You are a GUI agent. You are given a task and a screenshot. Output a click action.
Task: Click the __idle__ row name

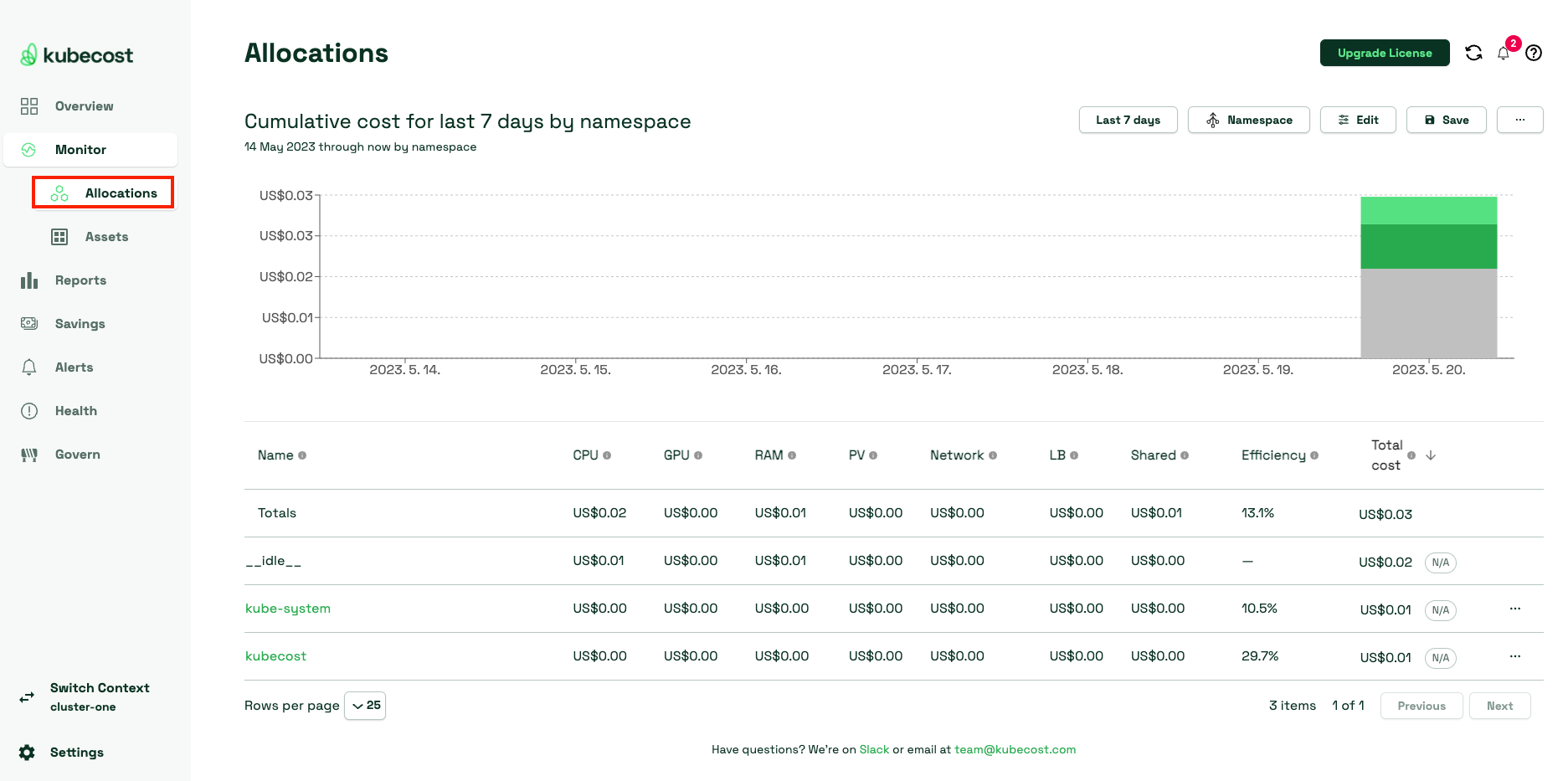click(x=273, y=561)
